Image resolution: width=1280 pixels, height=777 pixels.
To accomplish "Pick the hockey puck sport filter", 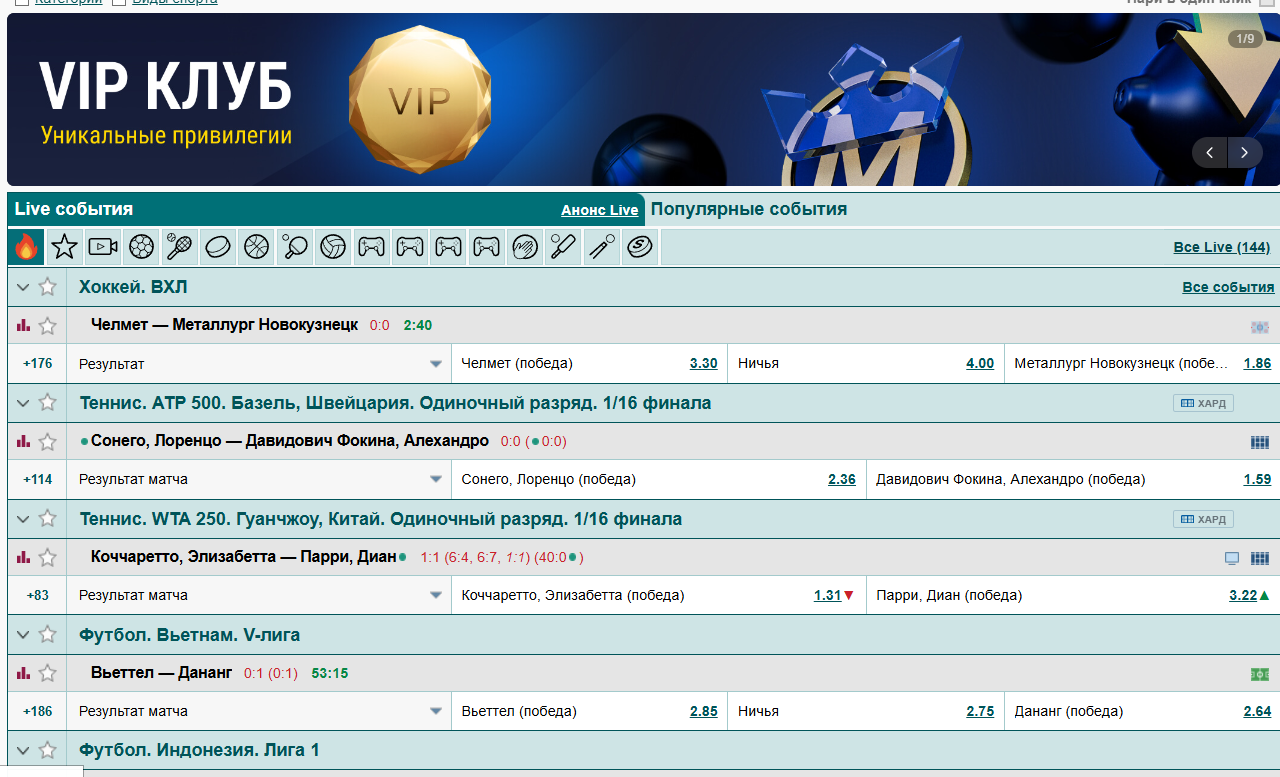I will [218, 246].
